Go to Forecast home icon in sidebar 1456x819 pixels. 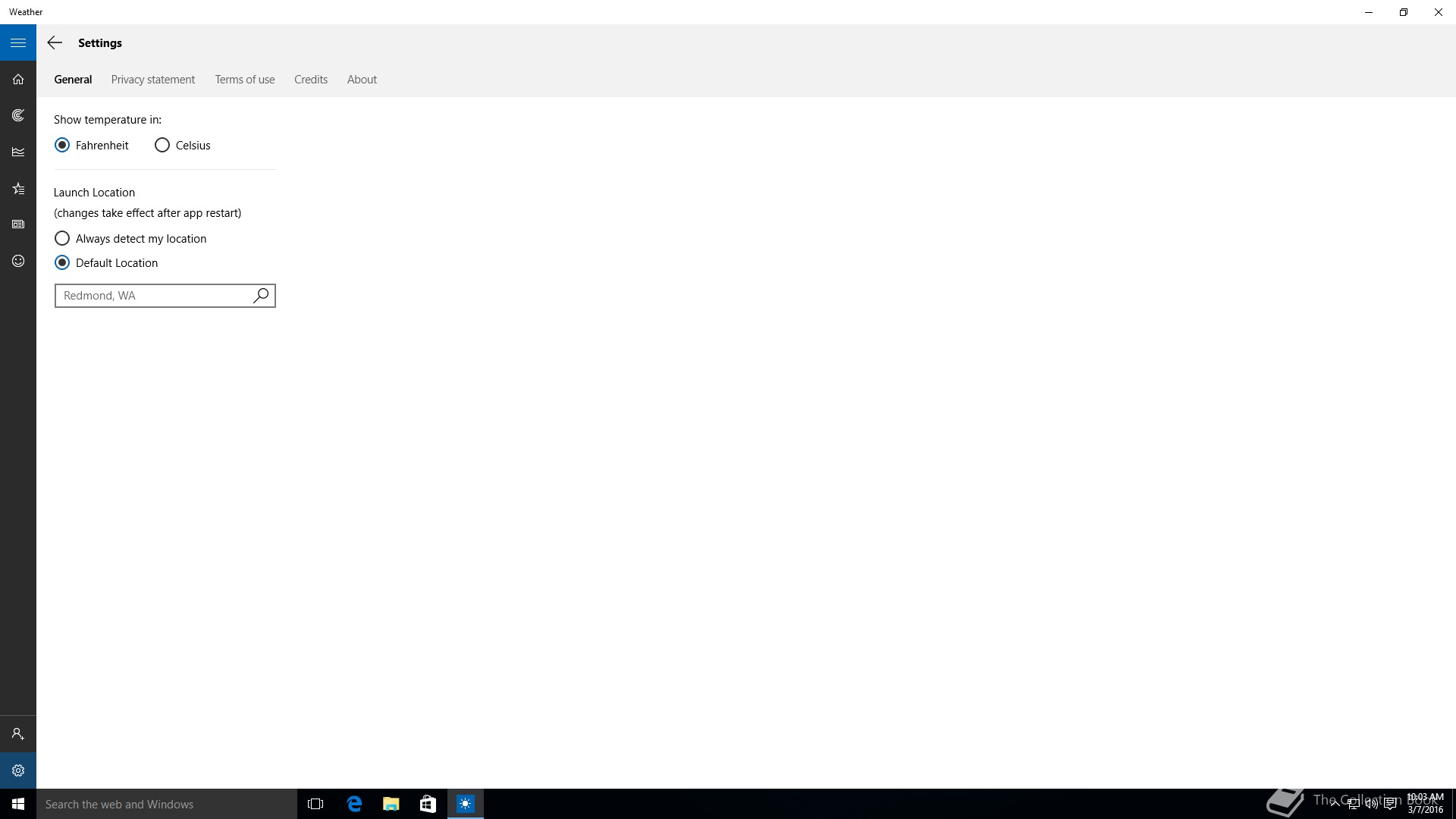18,79
